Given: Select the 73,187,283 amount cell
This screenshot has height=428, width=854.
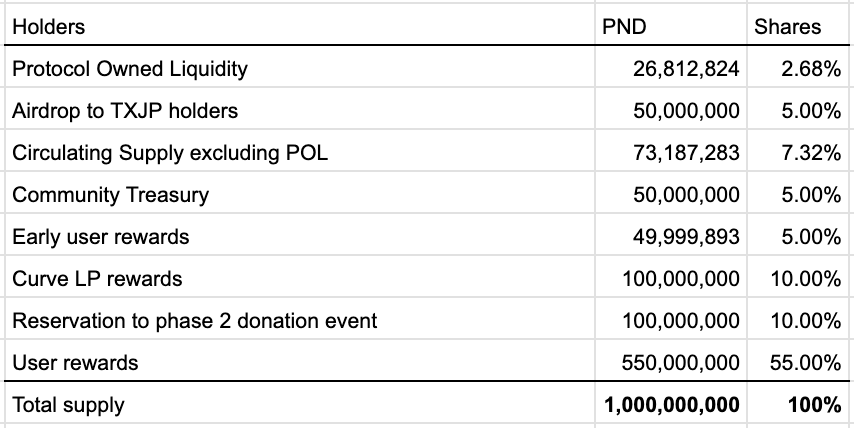Looking at the screenshot, I should [x=686, y=153].
